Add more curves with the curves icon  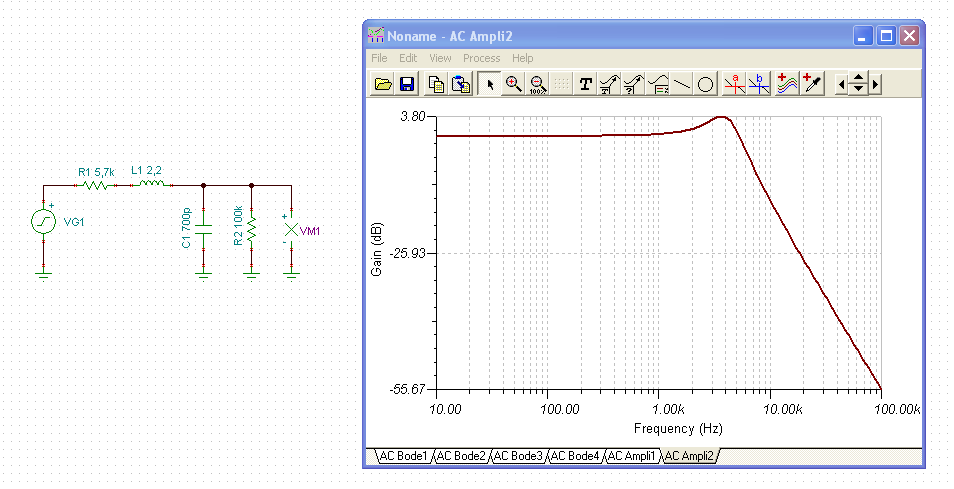pos(787,84)
